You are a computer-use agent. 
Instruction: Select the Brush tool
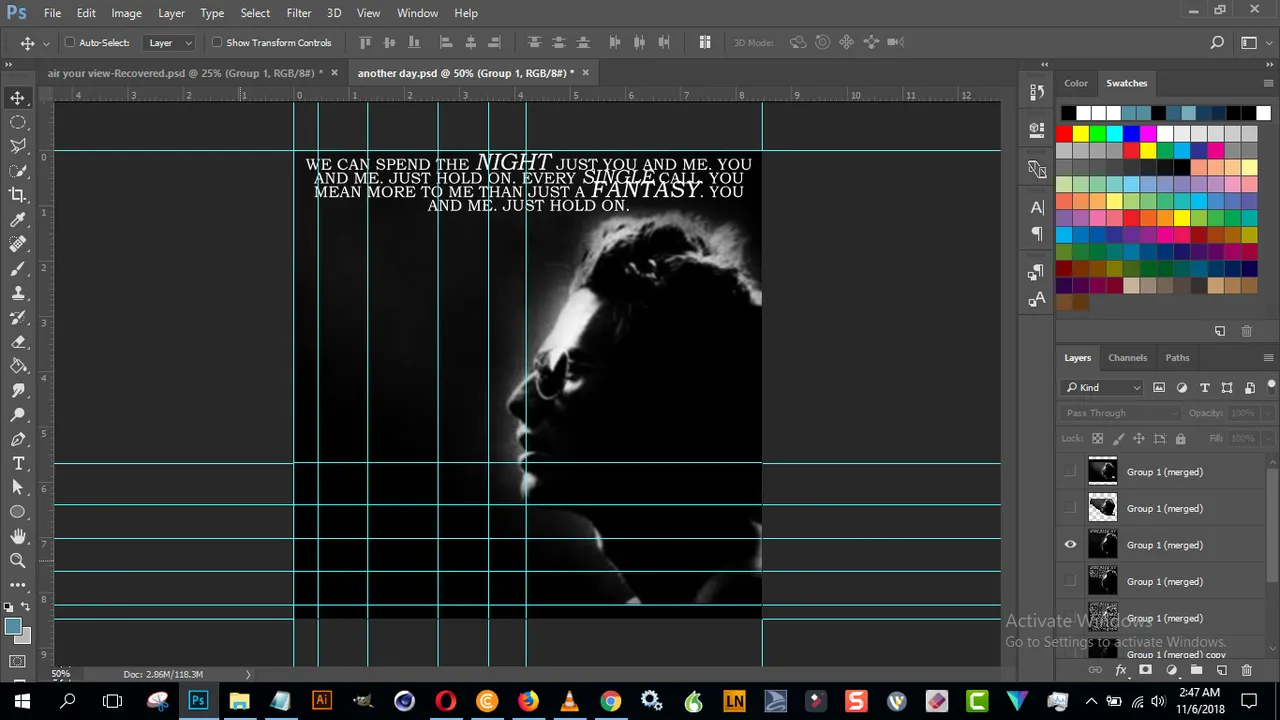pos(18,269)
